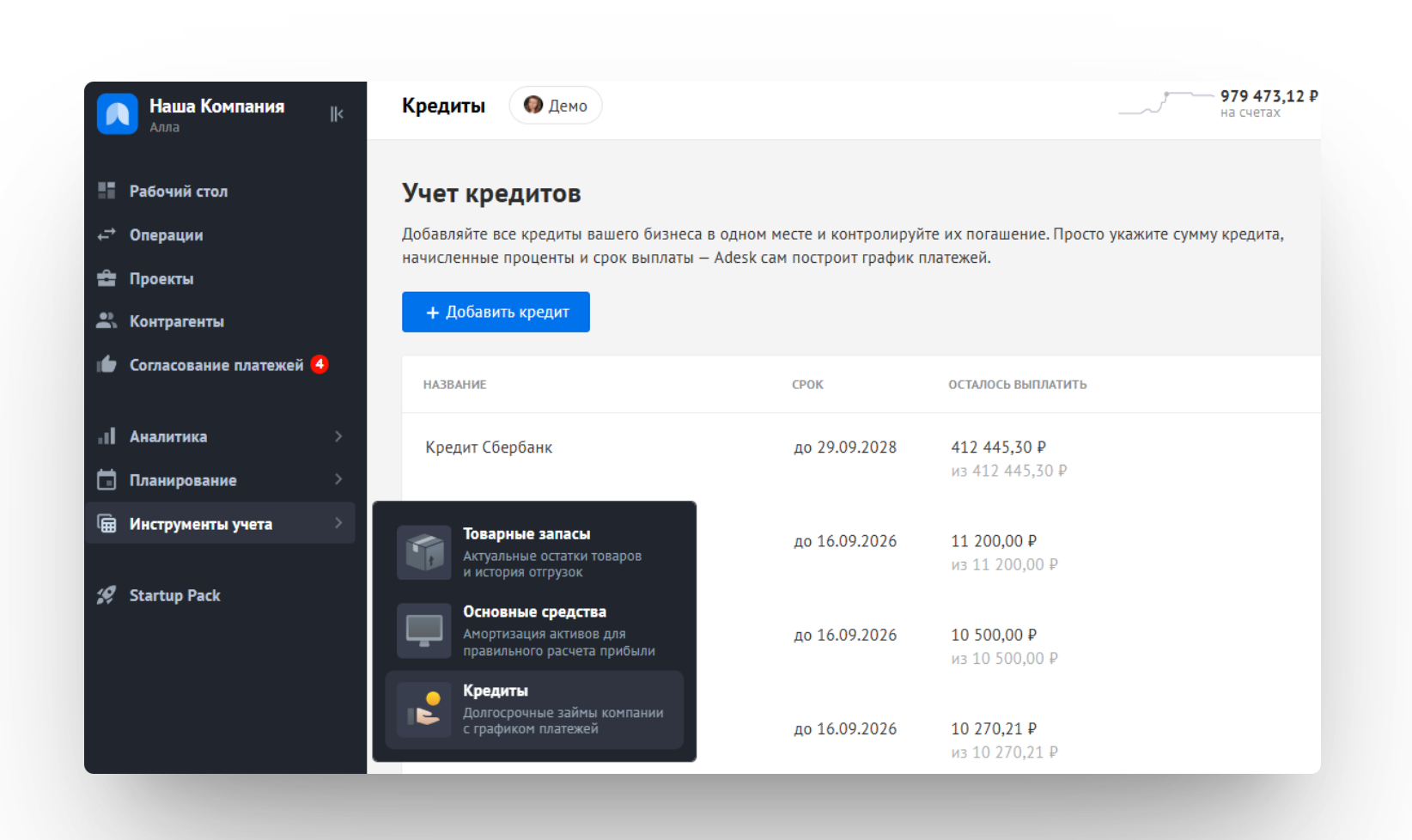The height and width of the screenshot is (840, 1412).
Task: Click the Демо user avatar
Action: tap(533, 105)
